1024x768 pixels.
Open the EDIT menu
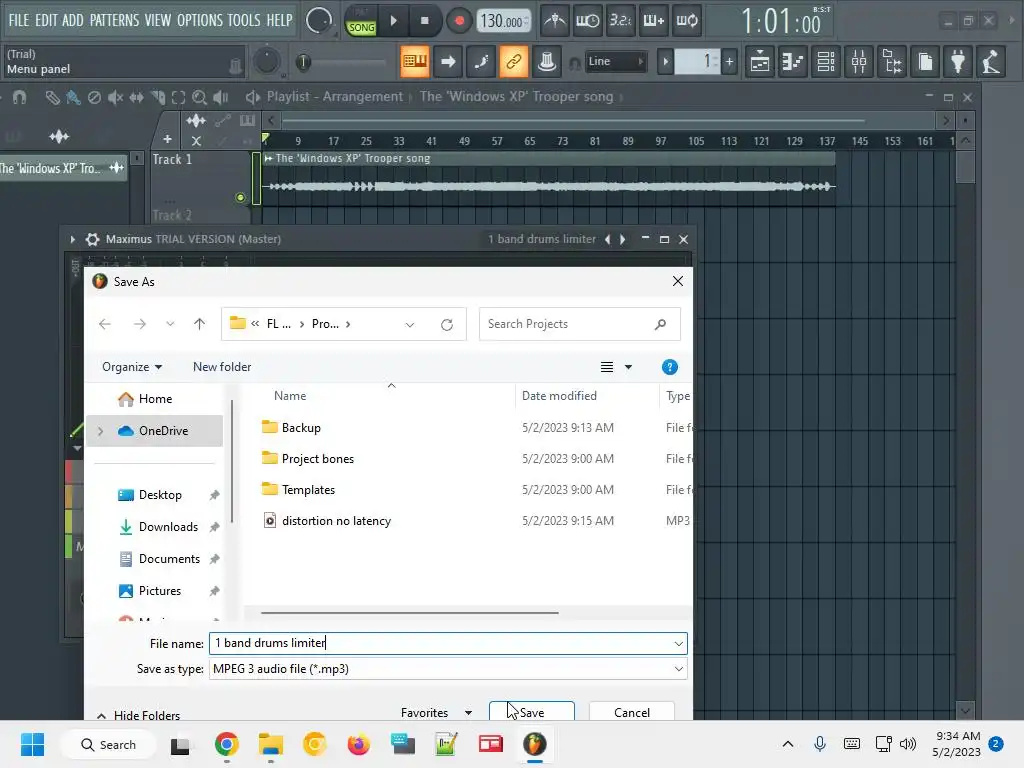[x=46, y=20]
